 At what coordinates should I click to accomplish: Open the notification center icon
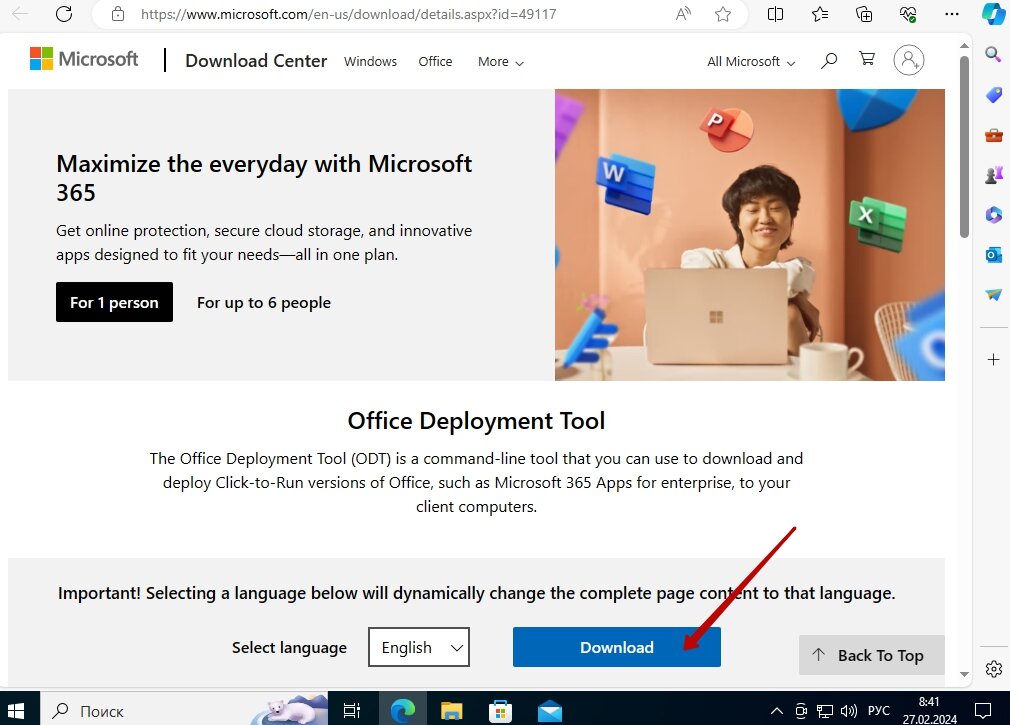coord(982,711)
